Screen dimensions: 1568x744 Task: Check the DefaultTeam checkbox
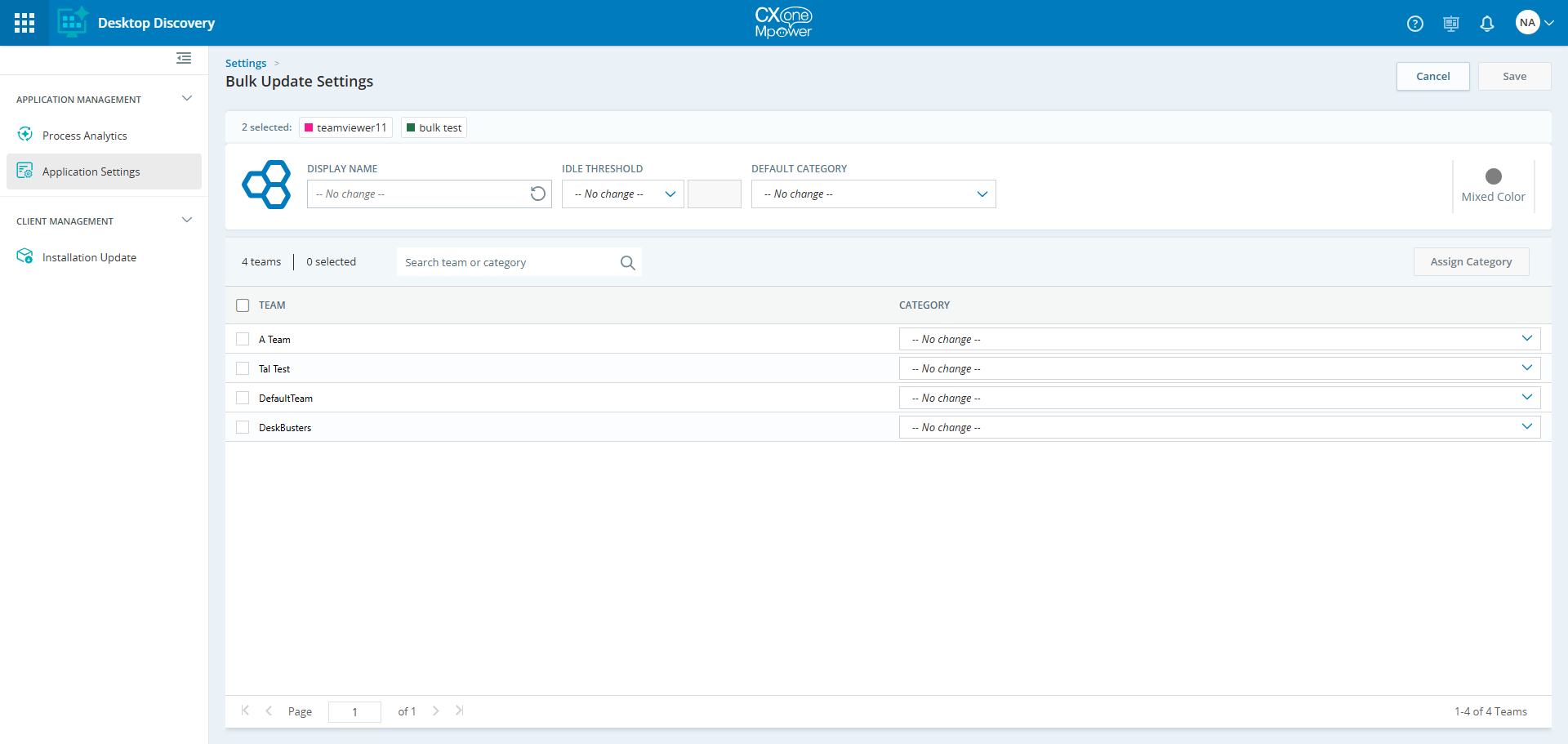tap(243, 398)
